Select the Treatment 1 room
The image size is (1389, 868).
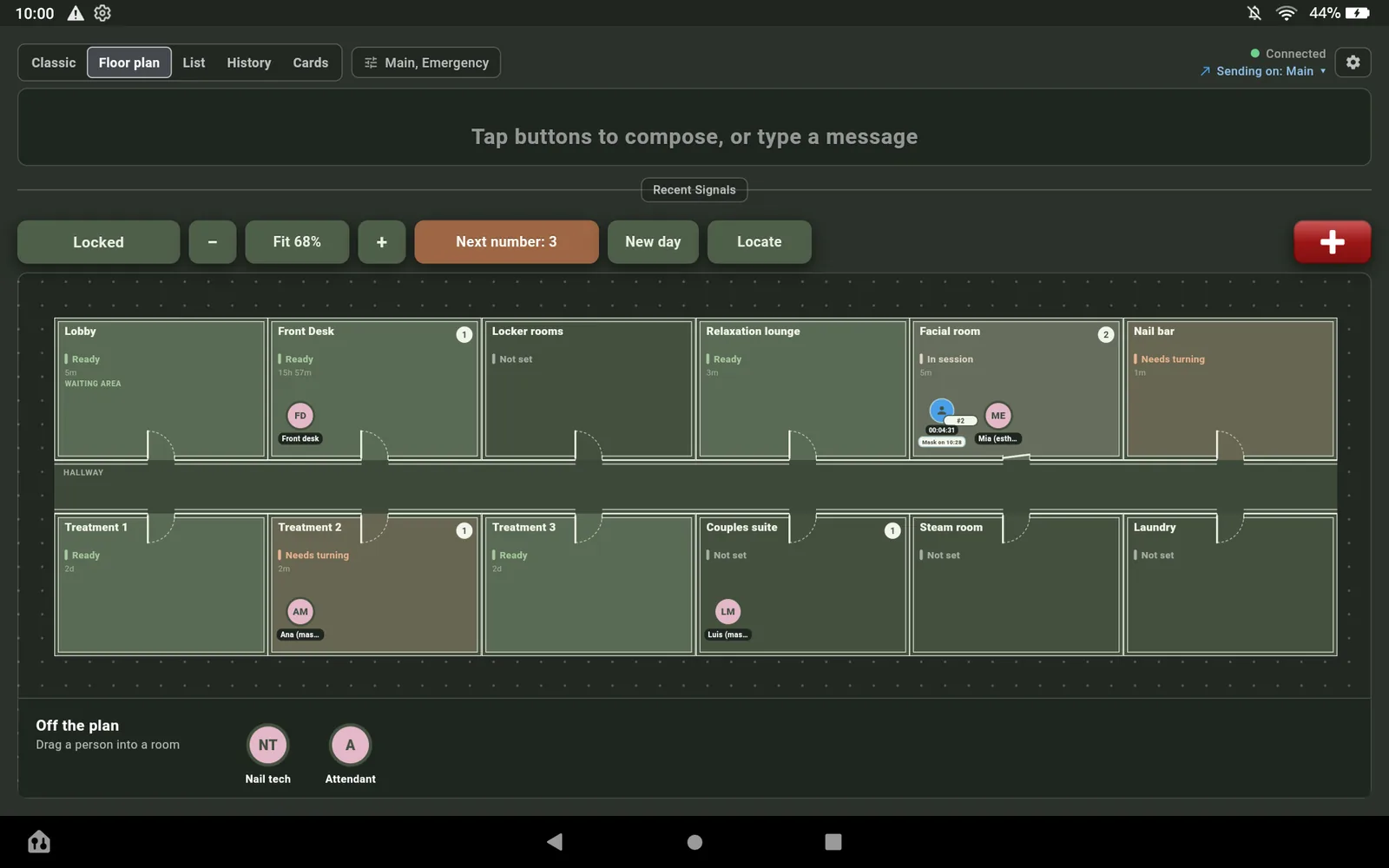click(x=161, y=585)
